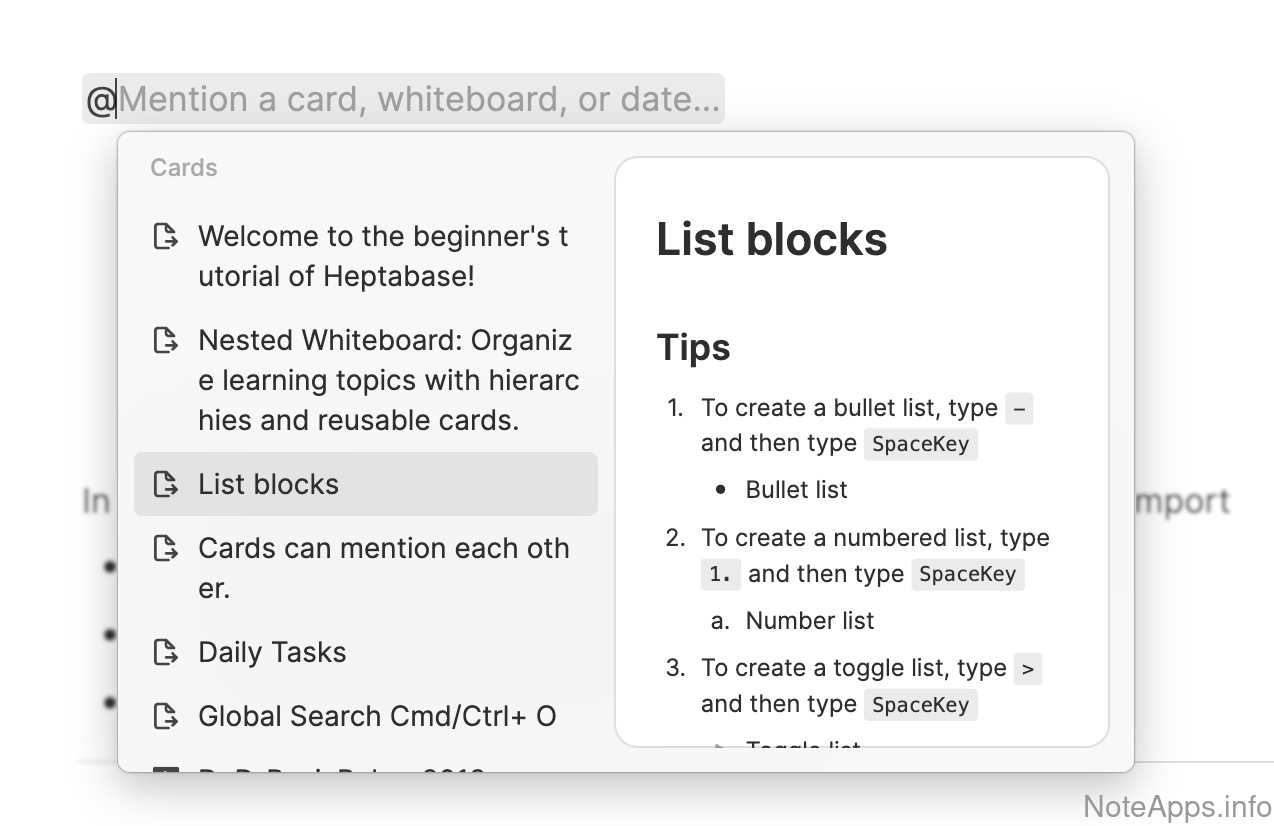
Task: Expand the Toggle list triangle in the preview
Action: (720, 745)
